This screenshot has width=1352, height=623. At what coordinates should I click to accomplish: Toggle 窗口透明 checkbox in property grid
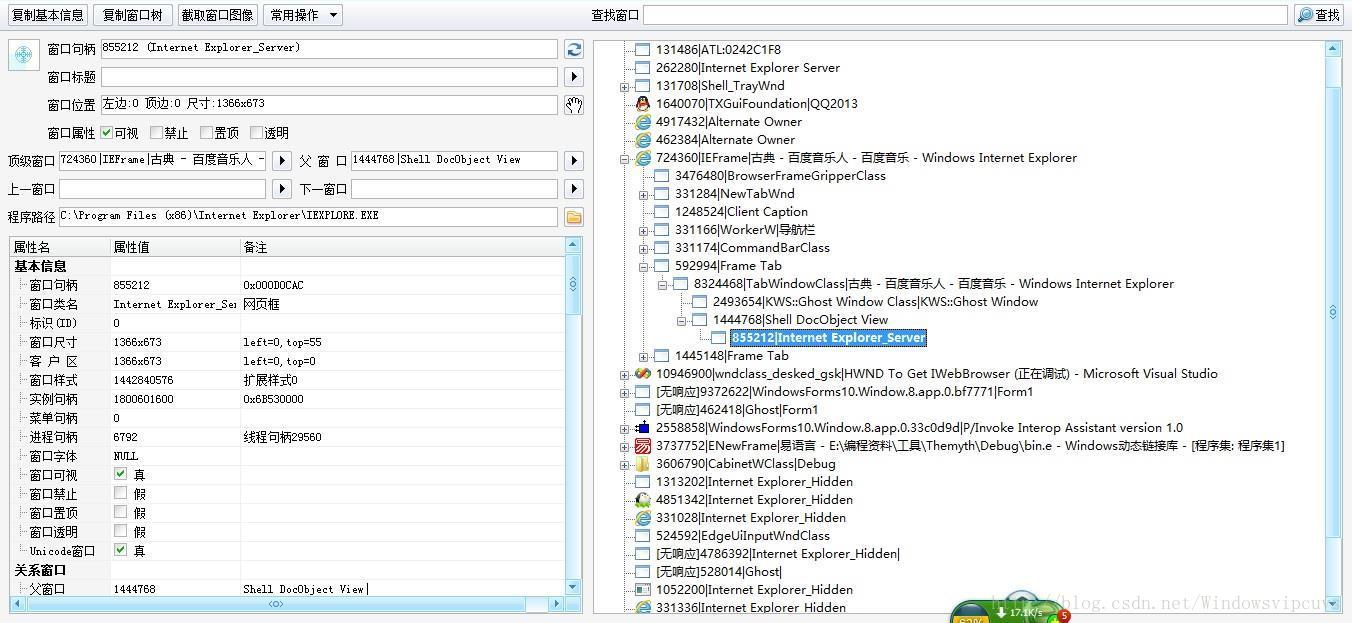point(120,532)
